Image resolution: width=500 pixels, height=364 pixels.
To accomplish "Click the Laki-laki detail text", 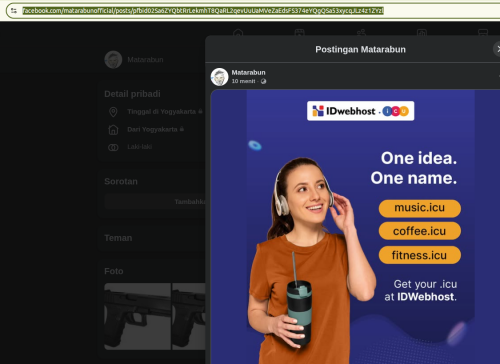I will click(140, 147).
